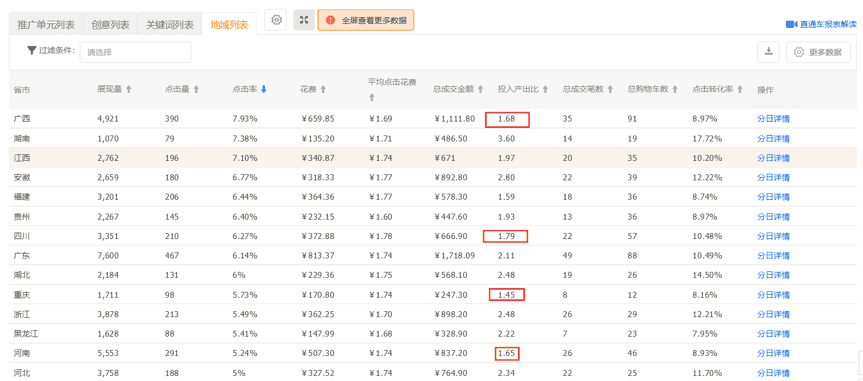Open 分日详情 for 重庆 row

773,295
